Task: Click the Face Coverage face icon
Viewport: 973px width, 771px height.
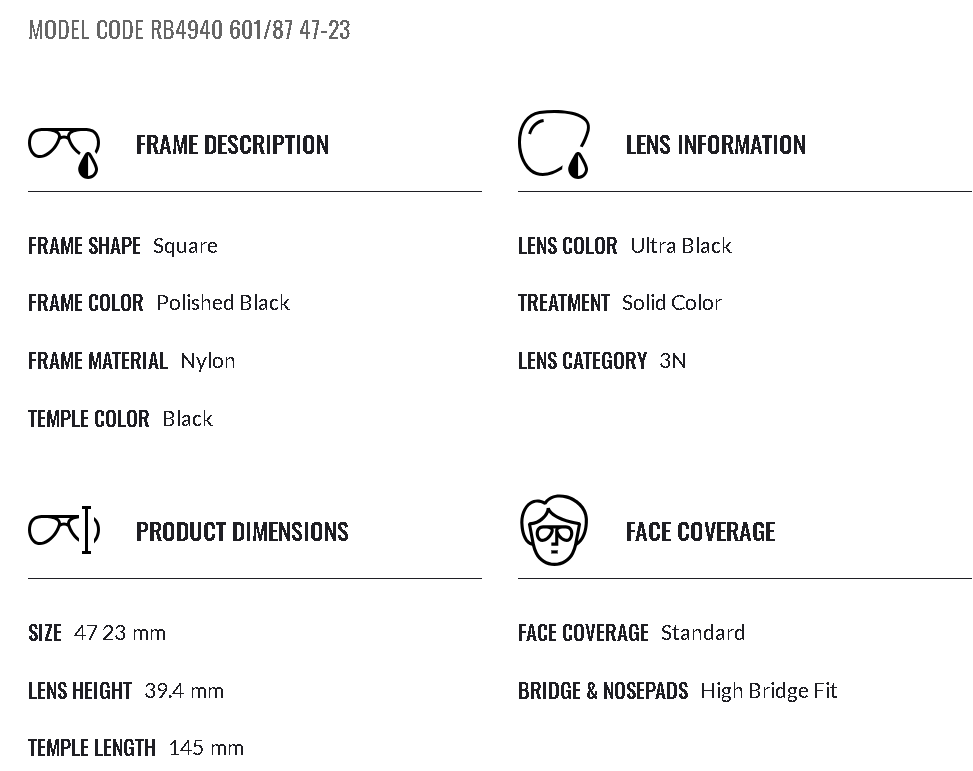Action: (554, 530)
